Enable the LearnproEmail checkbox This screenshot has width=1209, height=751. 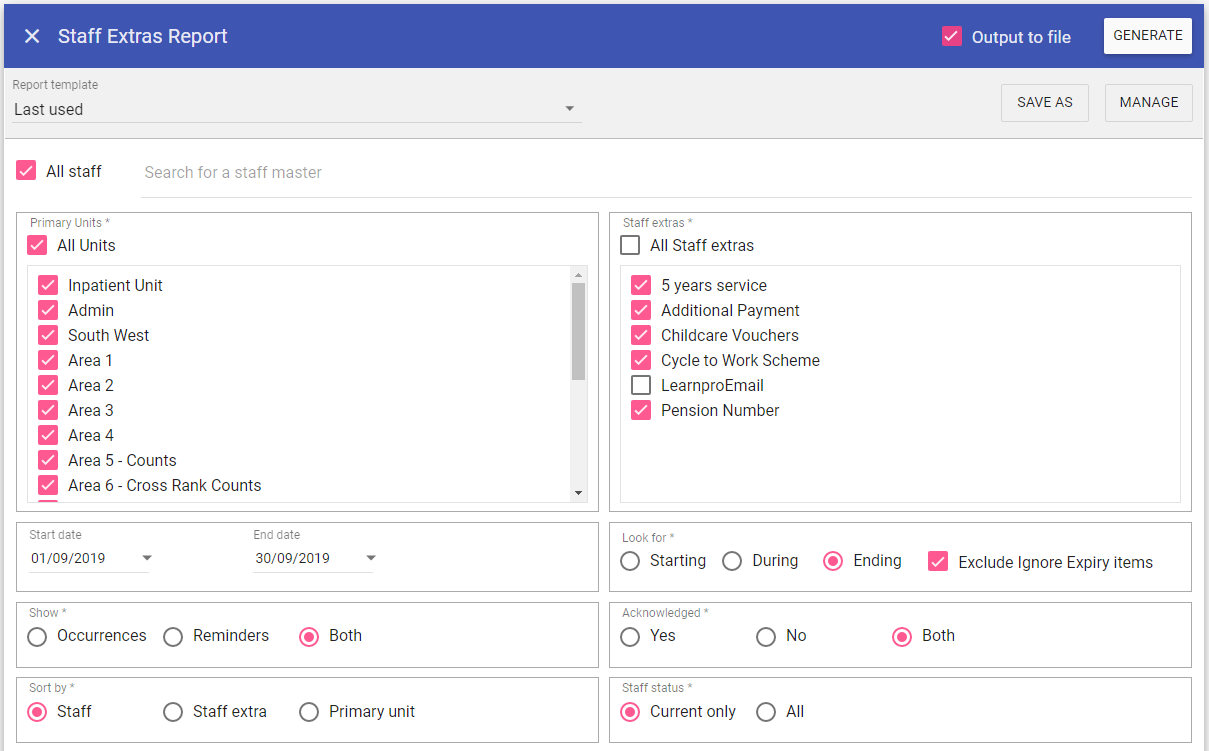click(641, 385)
